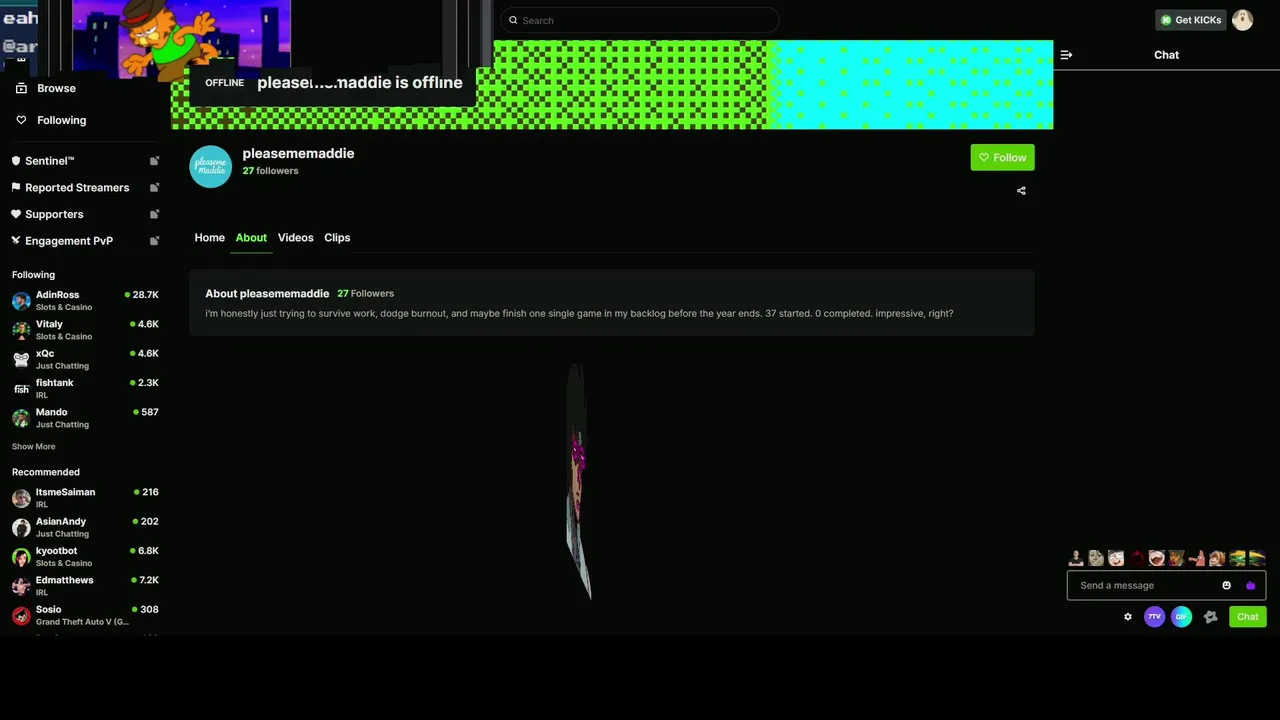Click the Engagement PvP swords icon
1280x720 pixels.
pos(16,241)
